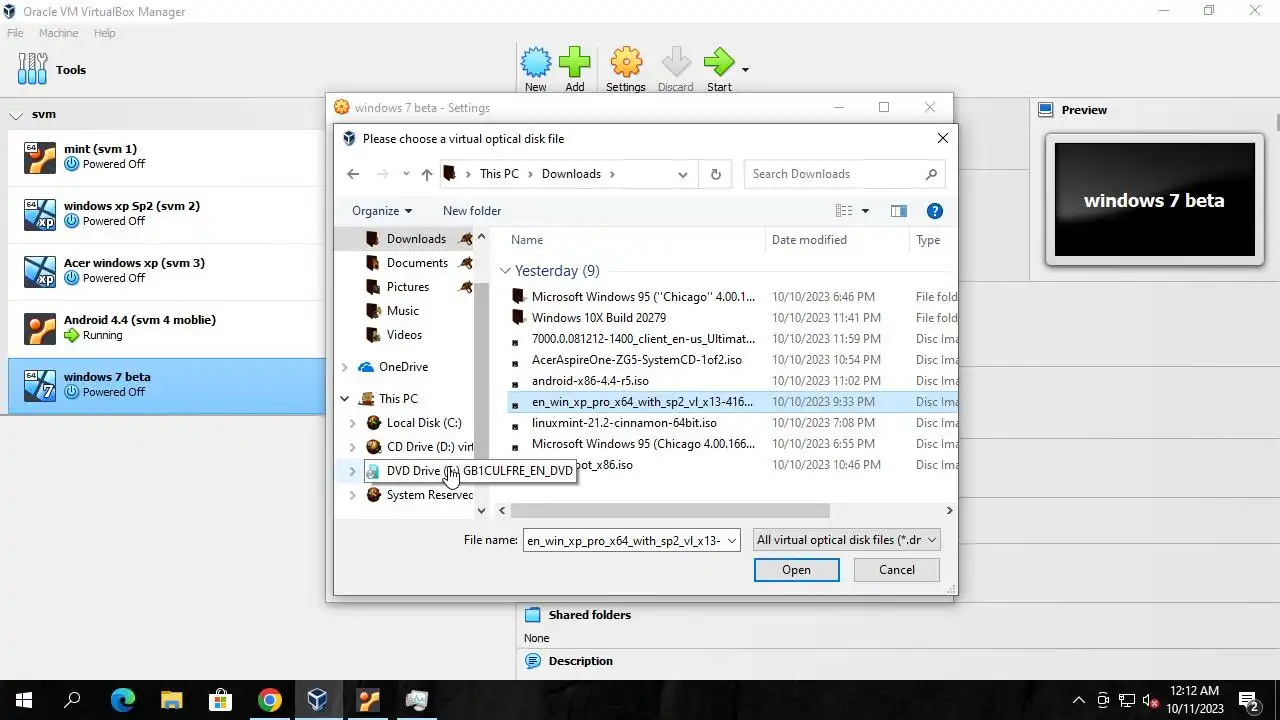Click the blue help question icon
Screen dimensions: 1280x720
935,211
